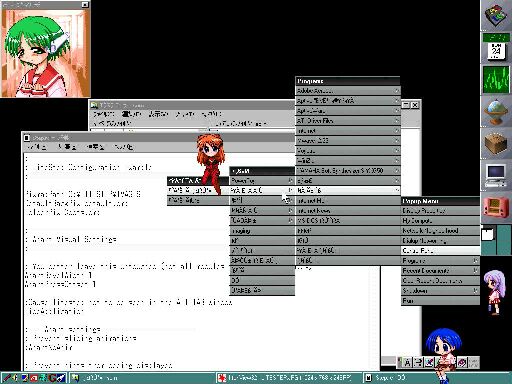Click the Popup Menu header bar
Image resolution: width=512 pixels, height=384 pixels.
click(440, 201)
